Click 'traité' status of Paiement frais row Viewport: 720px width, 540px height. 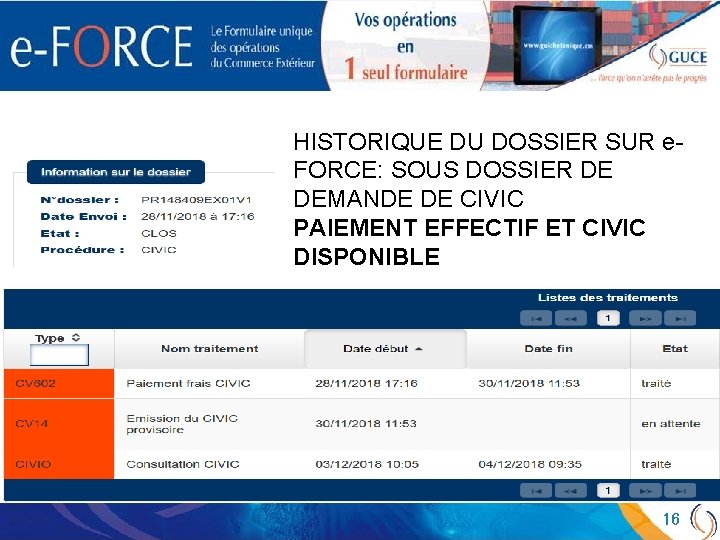point(656,383)
